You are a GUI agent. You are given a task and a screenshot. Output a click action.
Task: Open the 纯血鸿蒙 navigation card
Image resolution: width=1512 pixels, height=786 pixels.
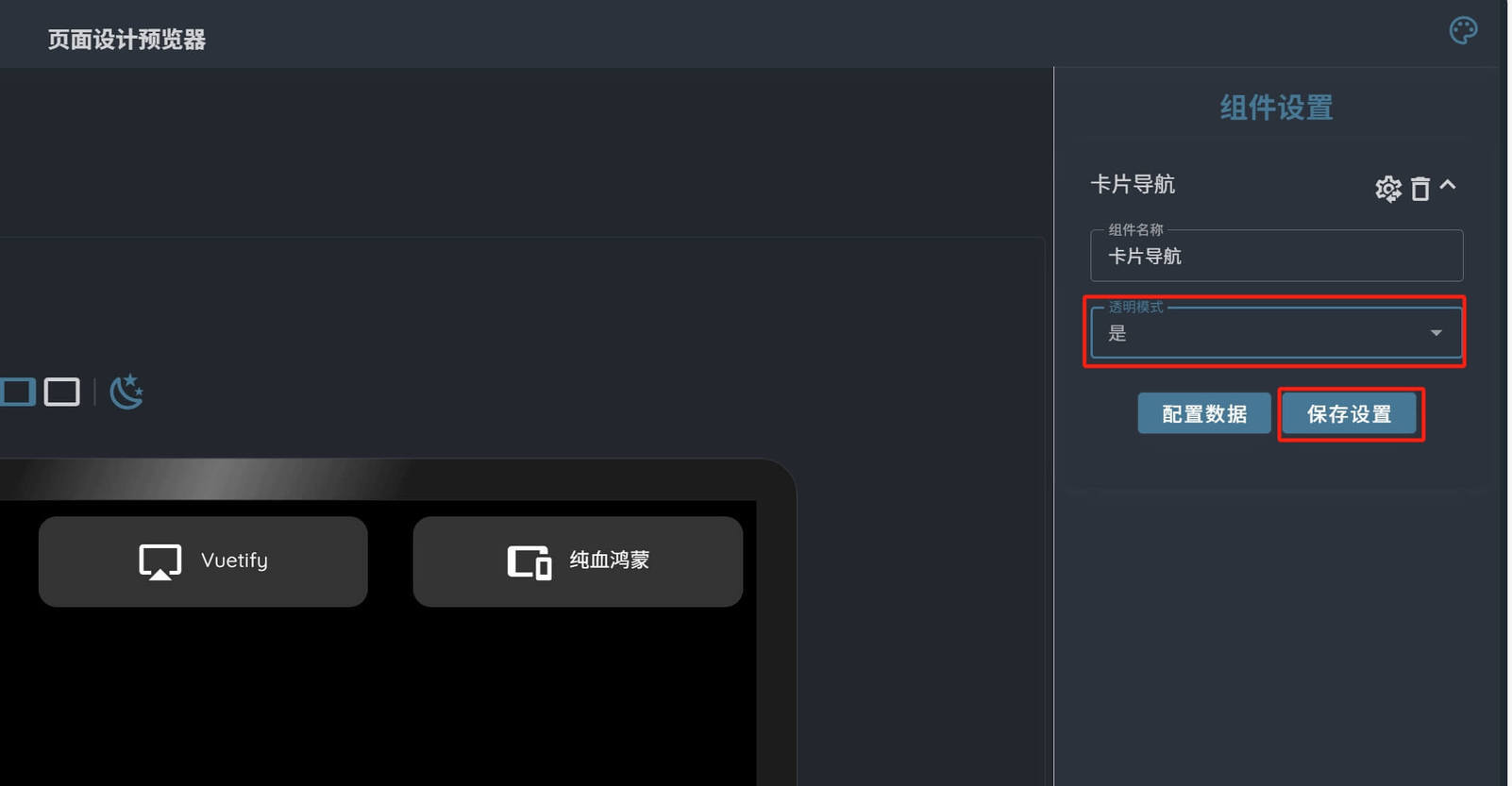point(578,560)
